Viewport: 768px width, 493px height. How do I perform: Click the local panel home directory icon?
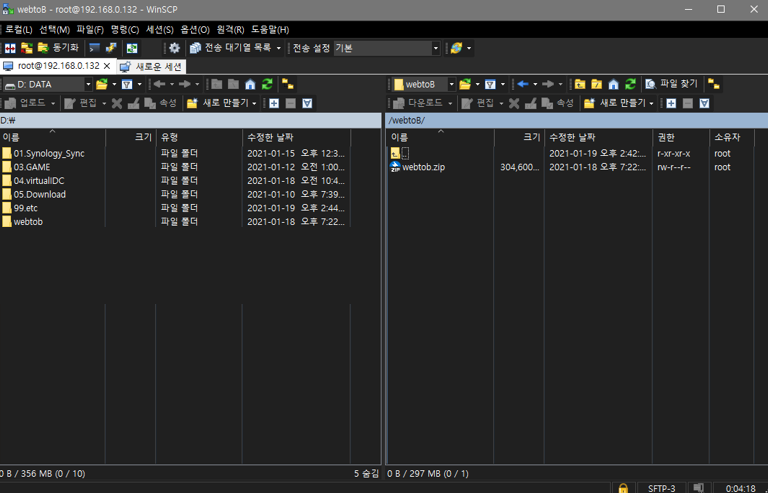[250, 85]
